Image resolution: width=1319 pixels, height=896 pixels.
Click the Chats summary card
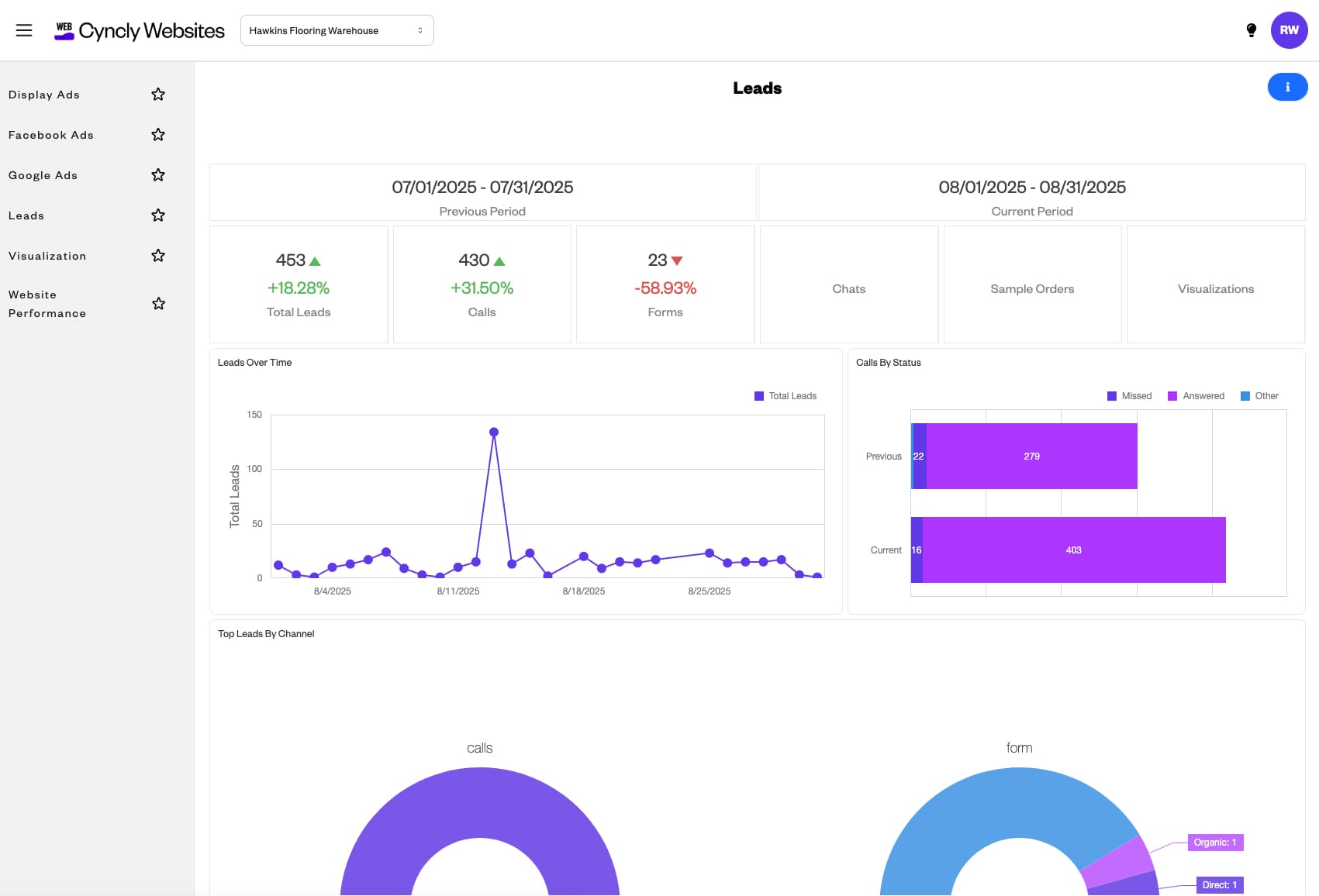(x=849, y=288)
